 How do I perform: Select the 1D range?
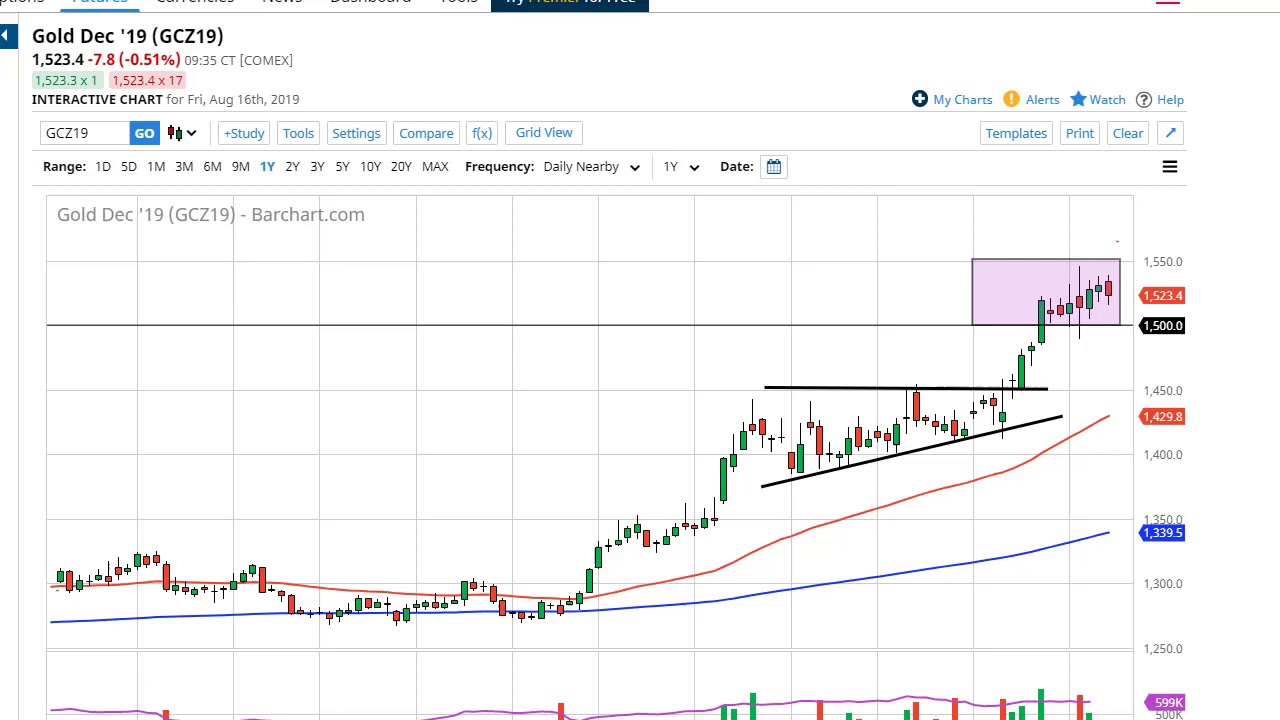click(103, 167)
